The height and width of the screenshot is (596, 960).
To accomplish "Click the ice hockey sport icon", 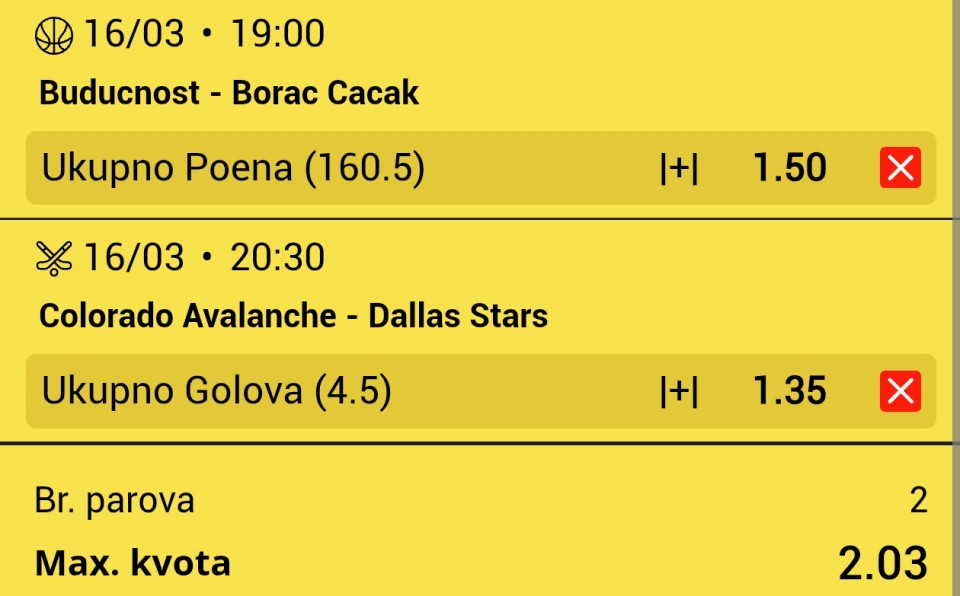I will 54,258.
